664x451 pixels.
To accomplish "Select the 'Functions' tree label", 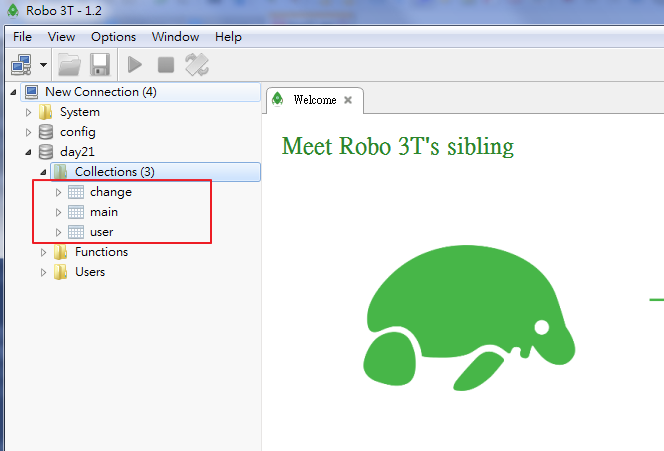I will point(102,252).
